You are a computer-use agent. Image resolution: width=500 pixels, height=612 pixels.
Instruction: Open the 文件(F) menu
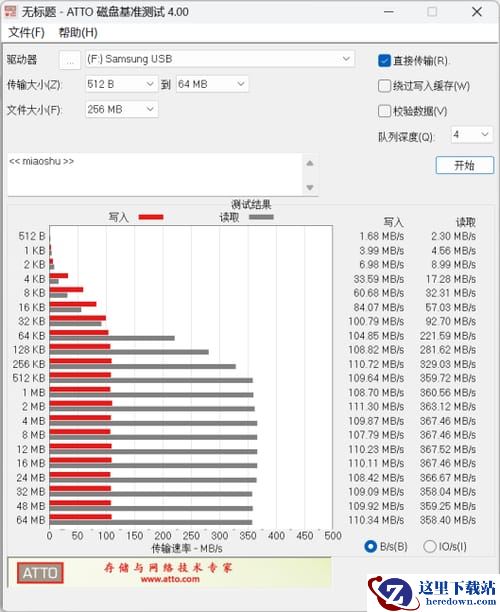tap(27, 32)
